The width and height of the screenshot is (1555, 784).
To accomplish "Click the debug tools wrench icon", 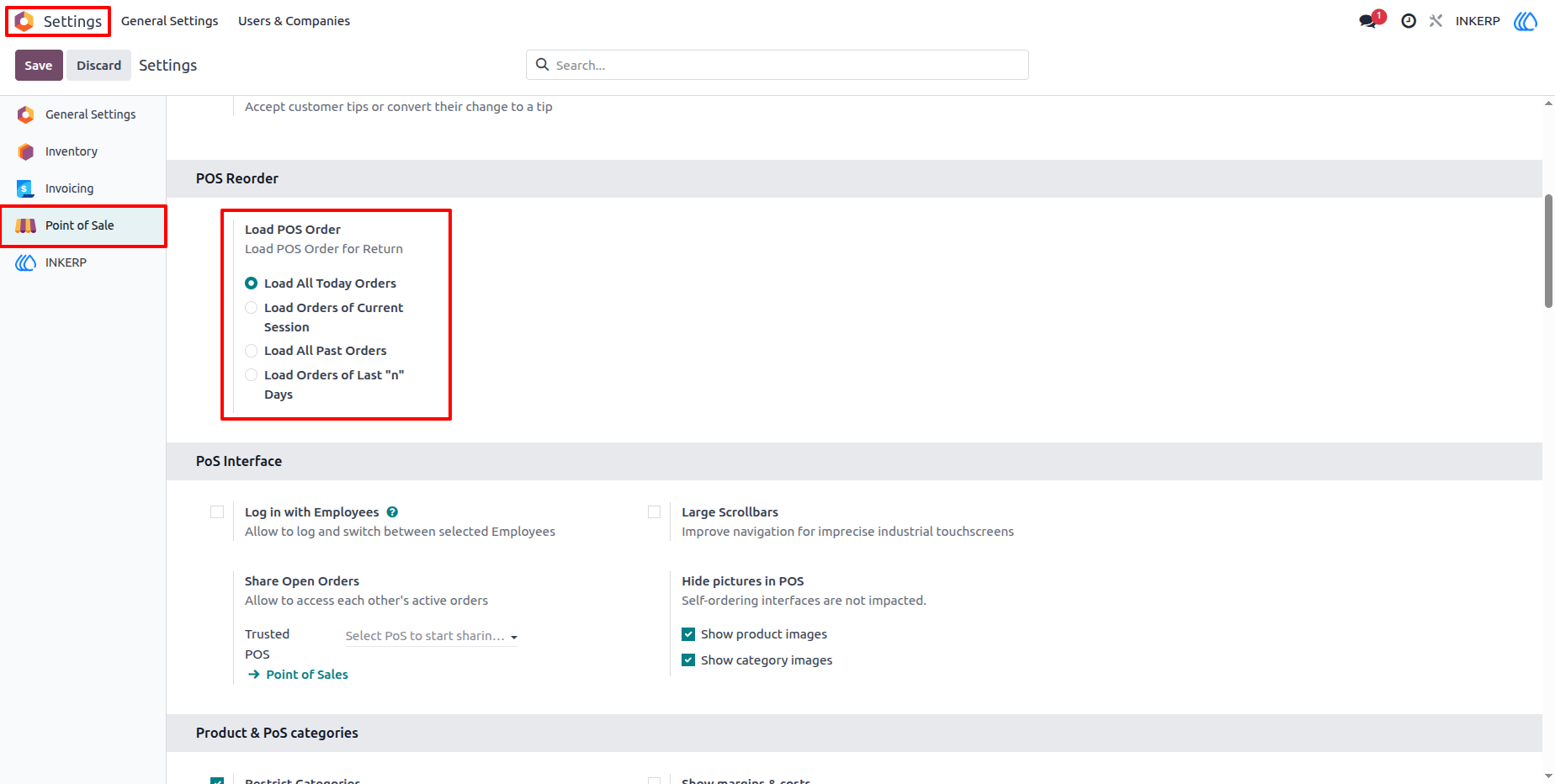I will pos(1436,21).
